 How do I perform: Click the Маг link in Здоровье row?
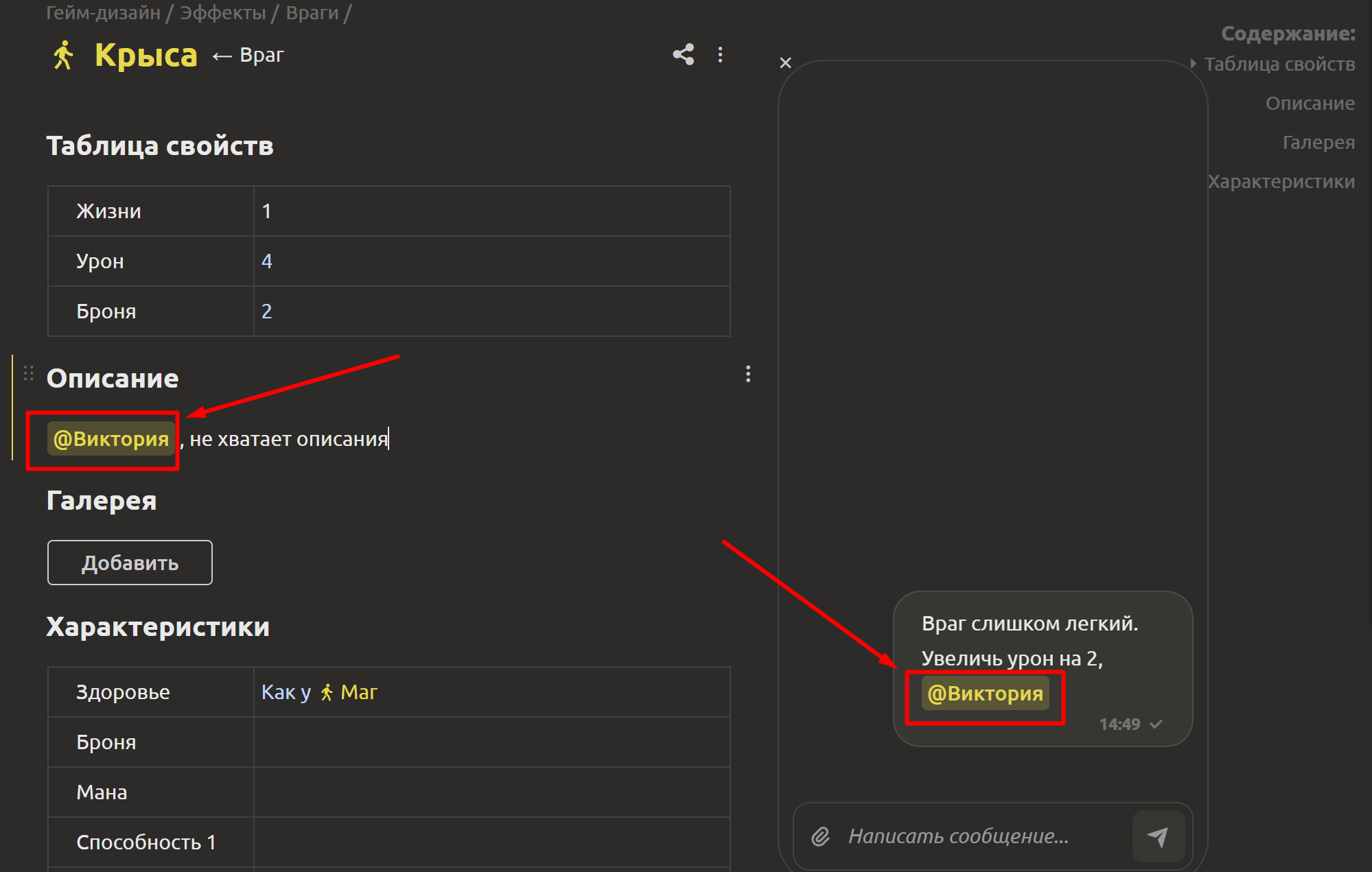point(358,692)
